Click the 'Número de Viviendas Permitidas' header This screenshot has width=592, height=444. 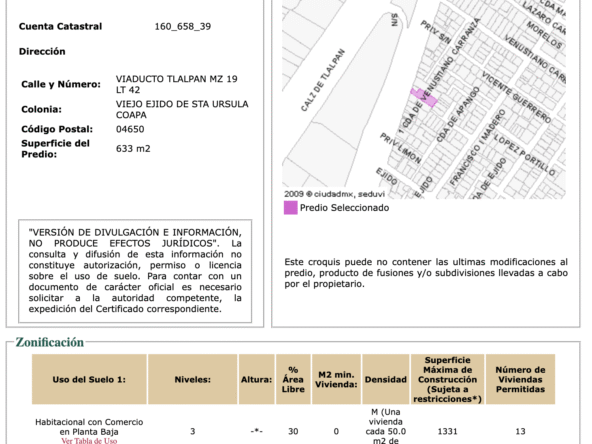(x=520, y=379)
